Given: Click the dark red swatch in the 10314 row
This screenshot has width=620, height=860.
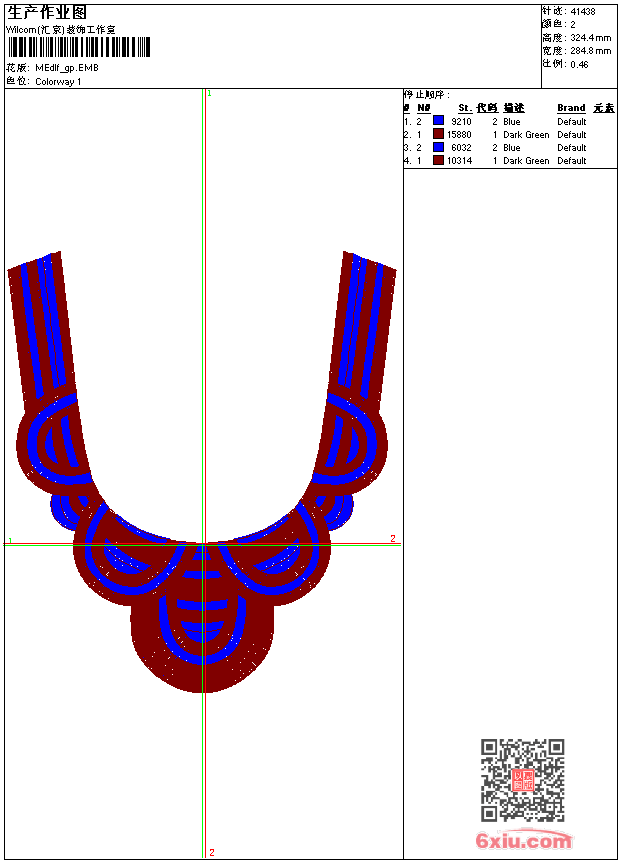Looking at the screenshot, I should point(438,160).
